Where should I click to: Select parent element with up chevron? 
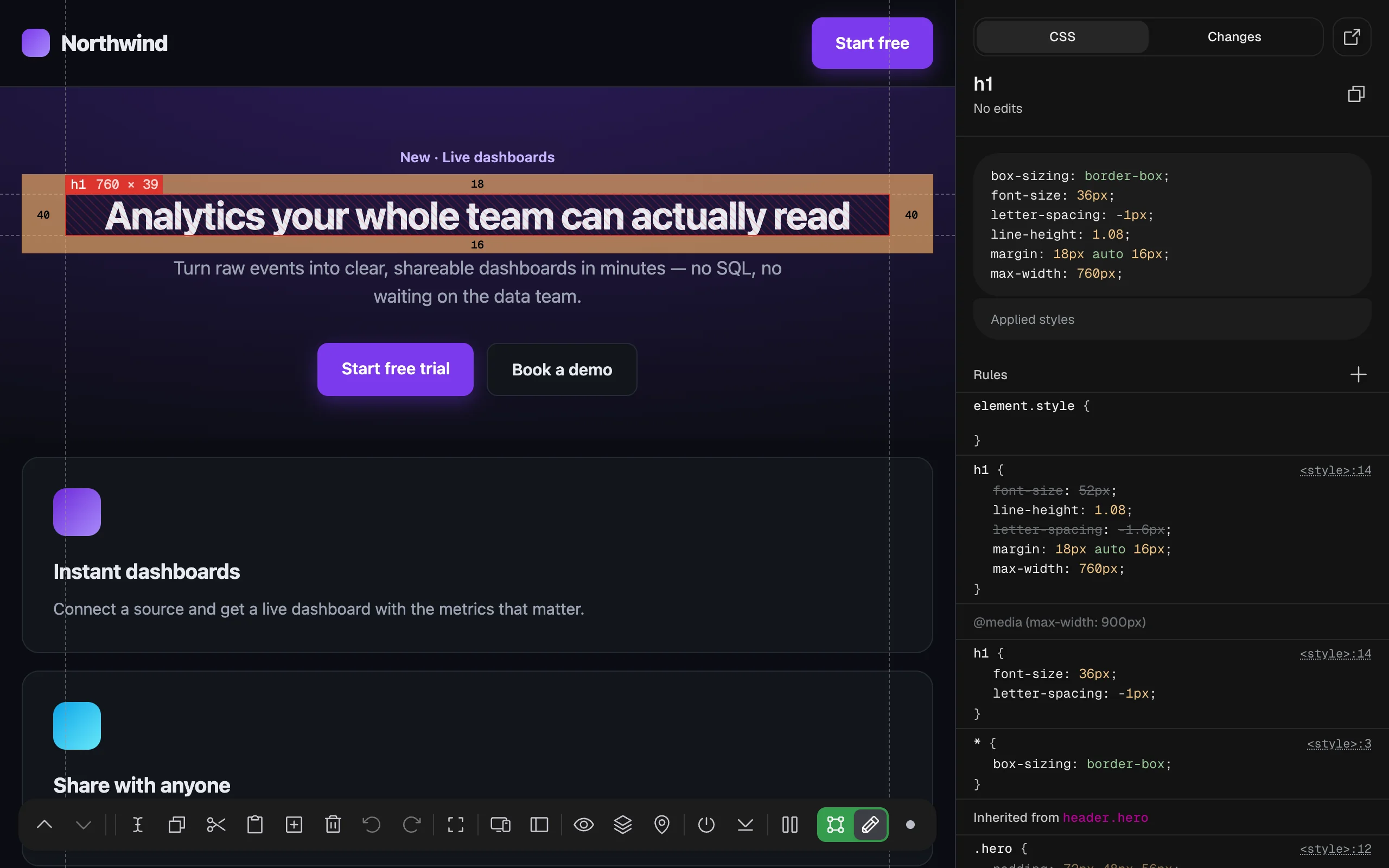[x=45, y=825]
